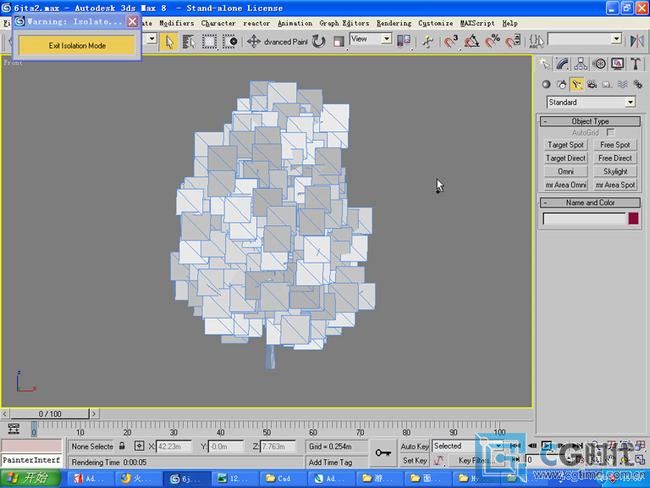Click the Free Direct button

[615, 158]
